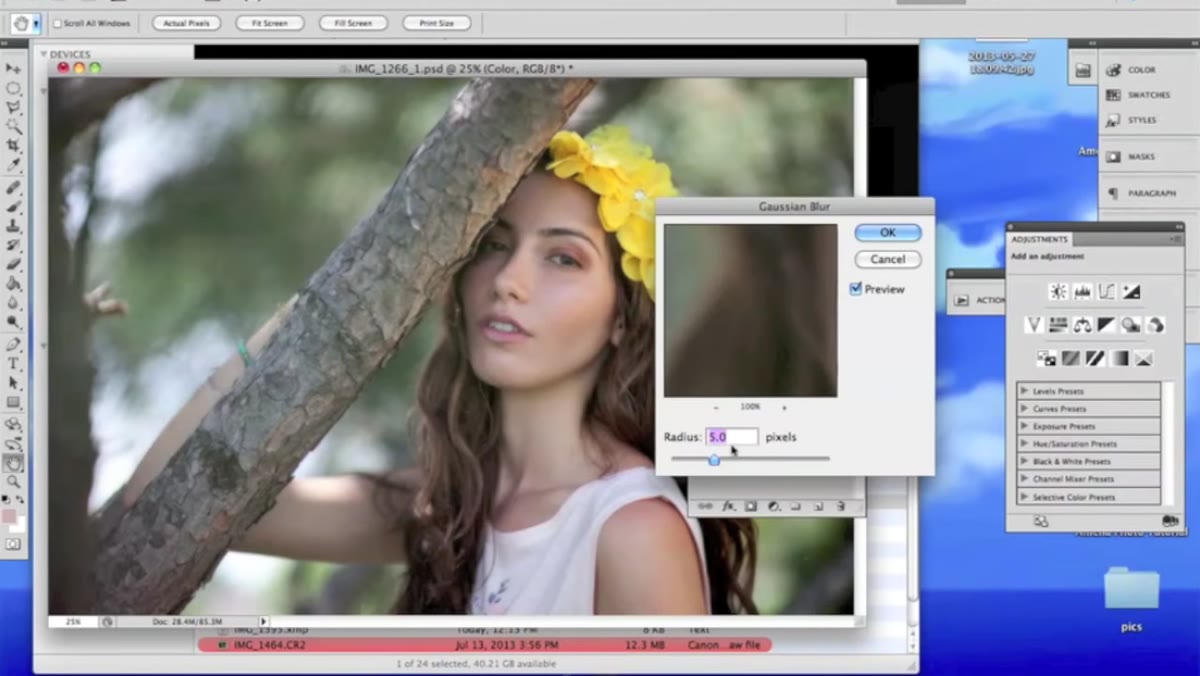Click the Actual Pixels button

187,23
